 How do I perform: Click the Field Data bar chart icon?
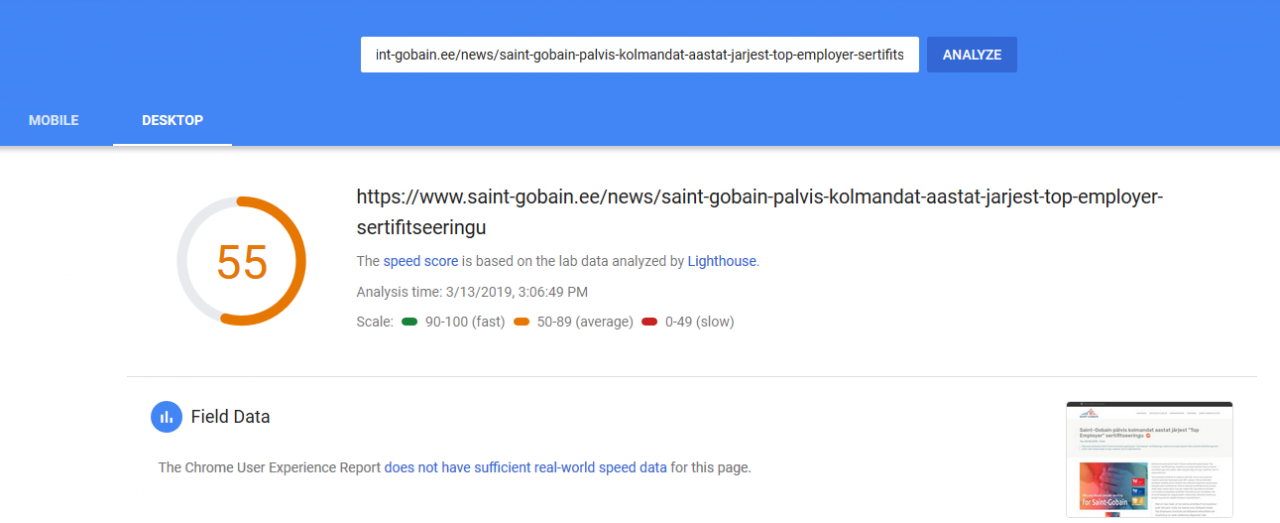pos(166,417)
